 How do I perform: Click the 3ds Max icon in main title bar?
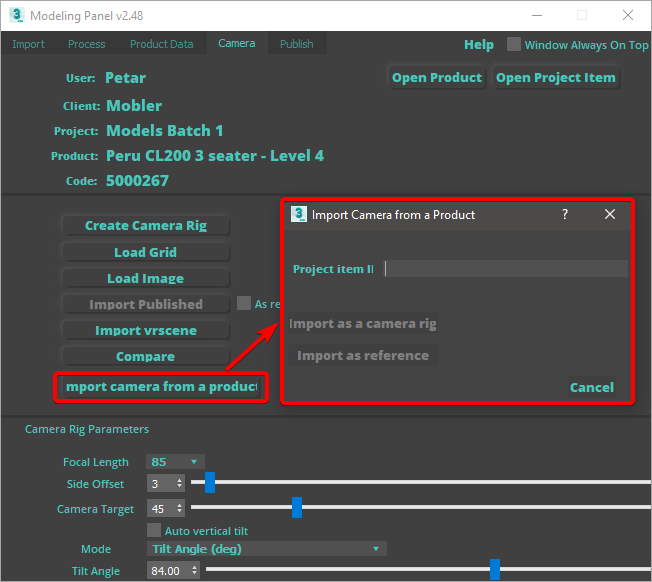(x=15, y=16)
